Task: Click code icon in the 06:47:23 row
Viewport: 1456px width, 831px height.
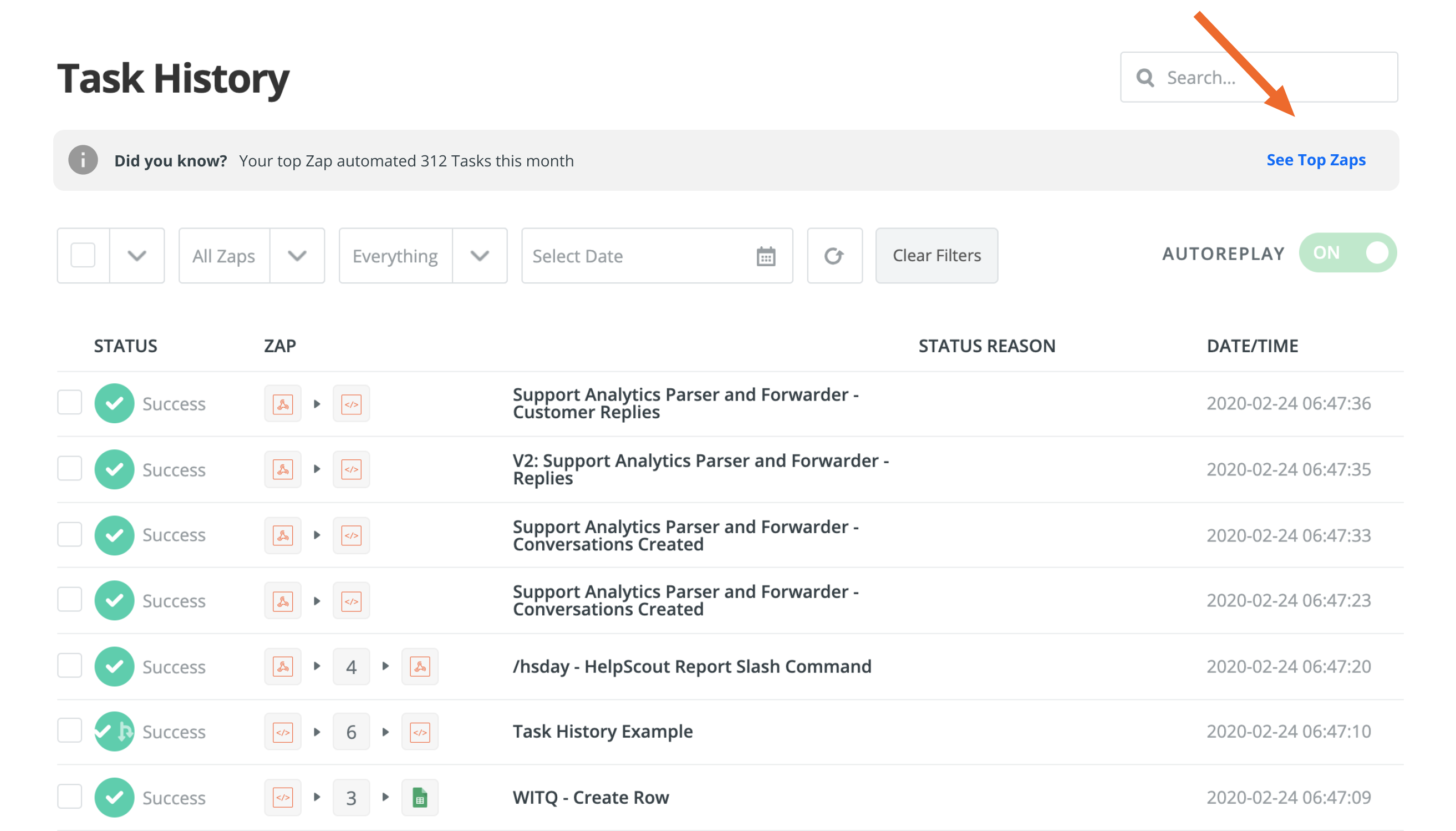Action: click(x=351, y=601)
